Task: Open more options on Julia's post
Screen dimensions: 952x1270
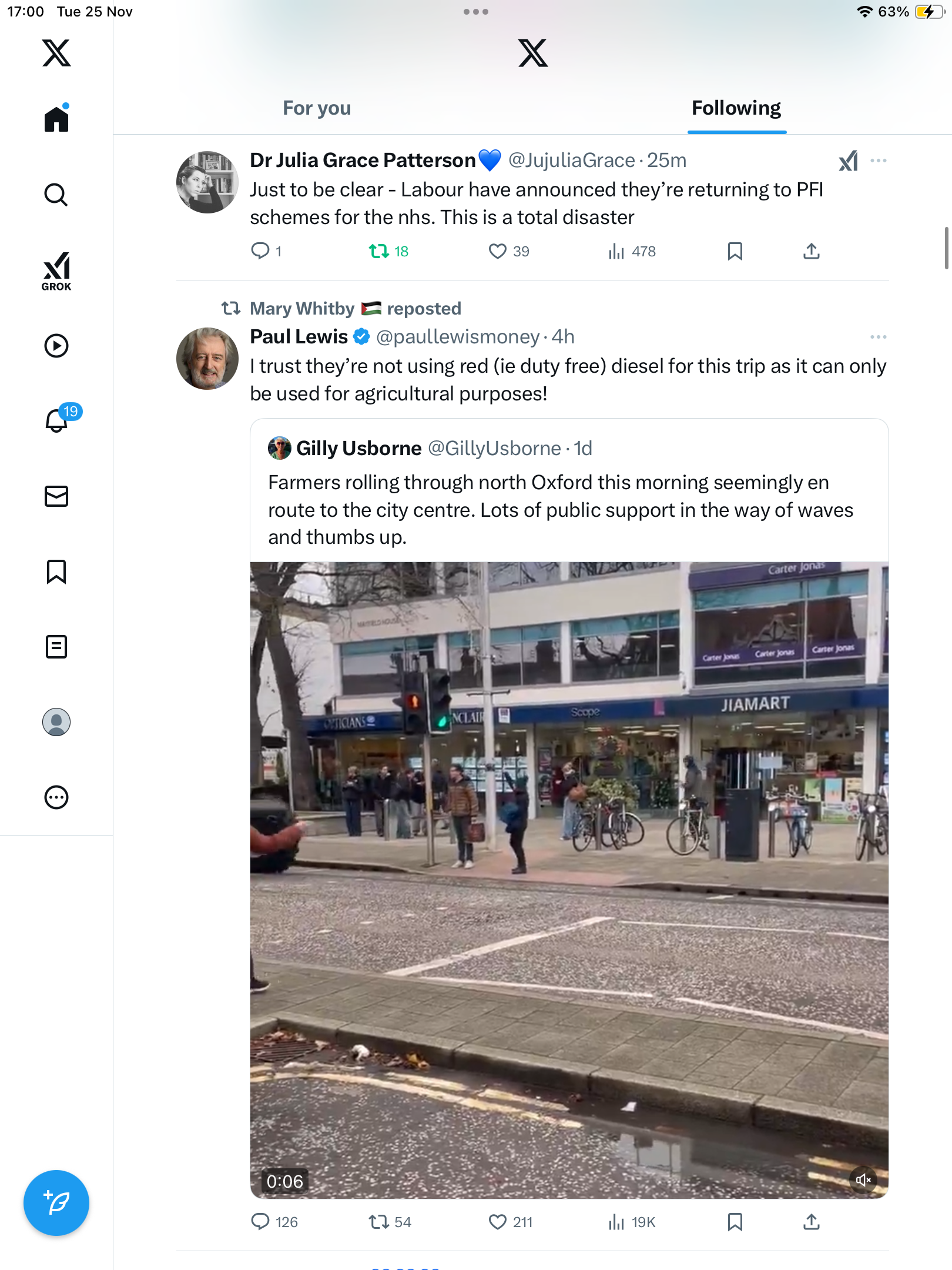Action: point(879,161)
